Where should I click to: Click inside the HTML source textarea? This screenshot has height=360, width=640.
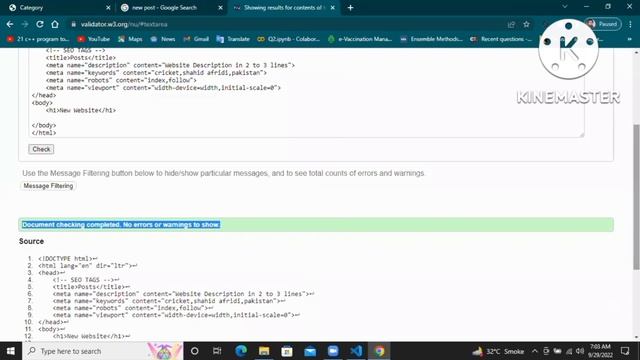click(x=306, y=92)
